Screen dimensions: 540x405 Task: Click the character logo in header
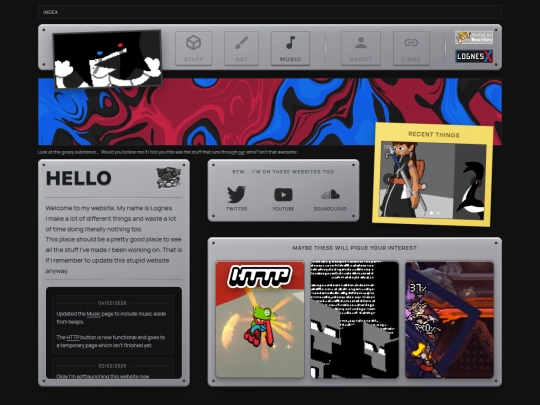(107, 59)
